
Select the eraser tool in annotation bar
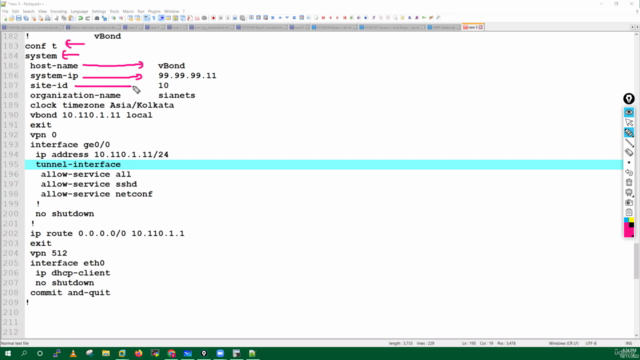[629, 153]
